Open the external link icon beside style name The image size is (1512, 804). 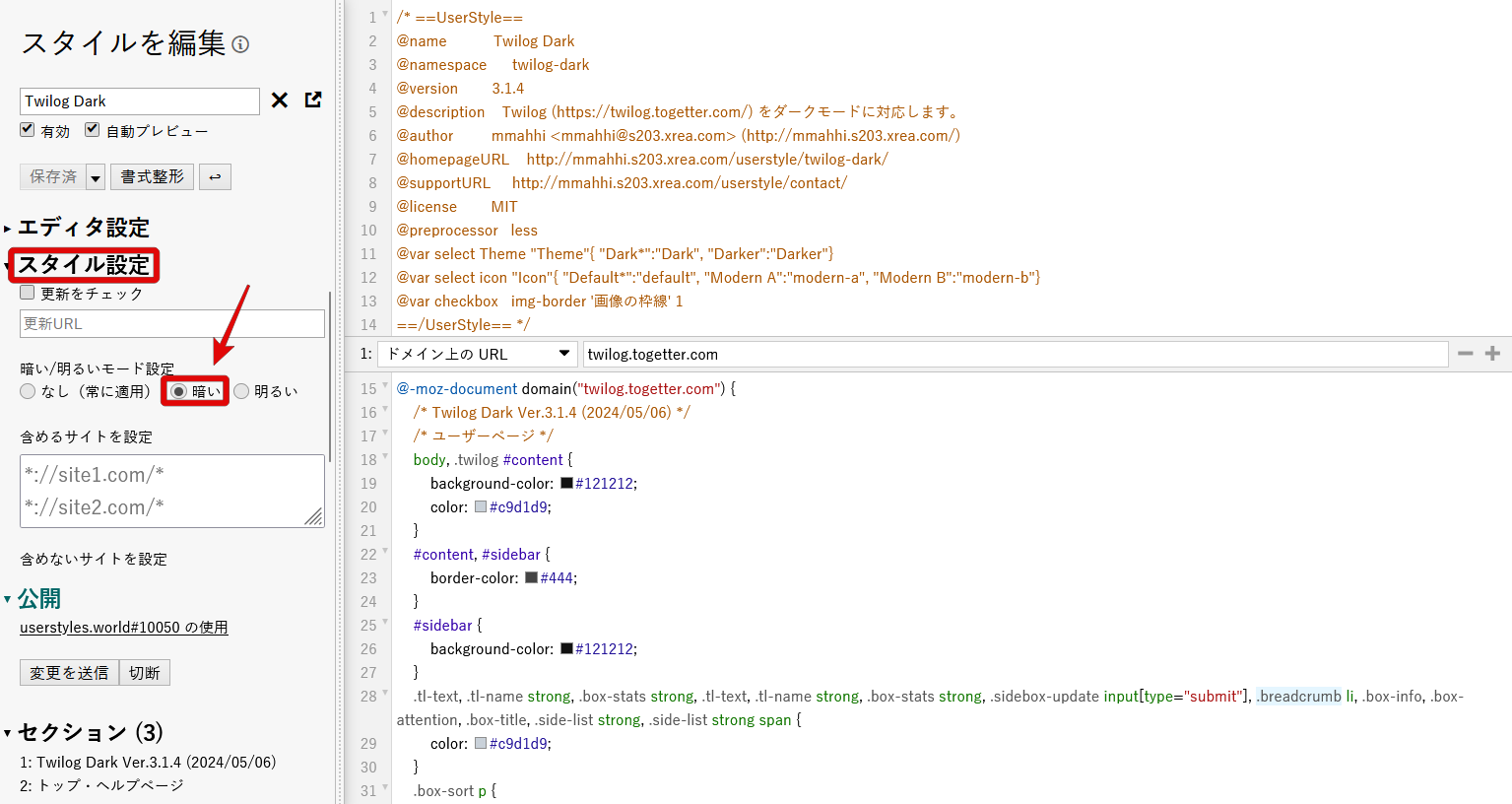pyautogui.click(x=313, y=100)
